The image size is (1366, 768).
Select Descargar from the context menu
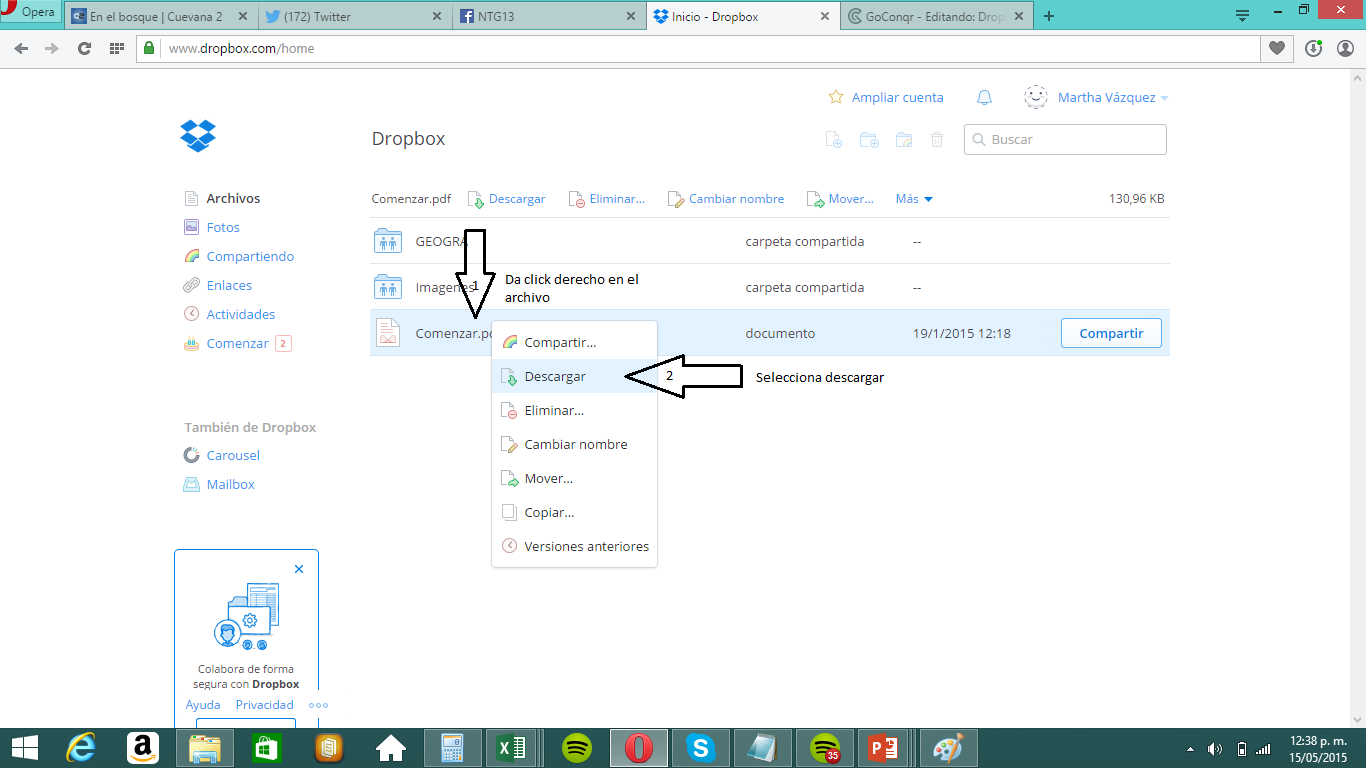(555, 377)
